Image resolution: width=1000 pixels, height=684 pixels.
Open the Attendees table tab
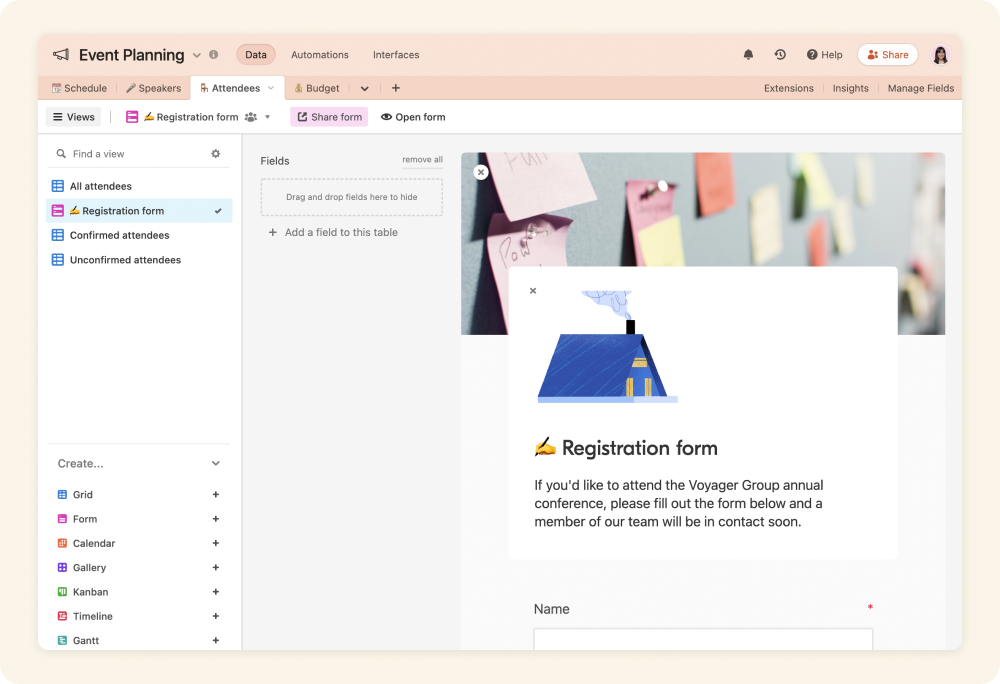235,88
